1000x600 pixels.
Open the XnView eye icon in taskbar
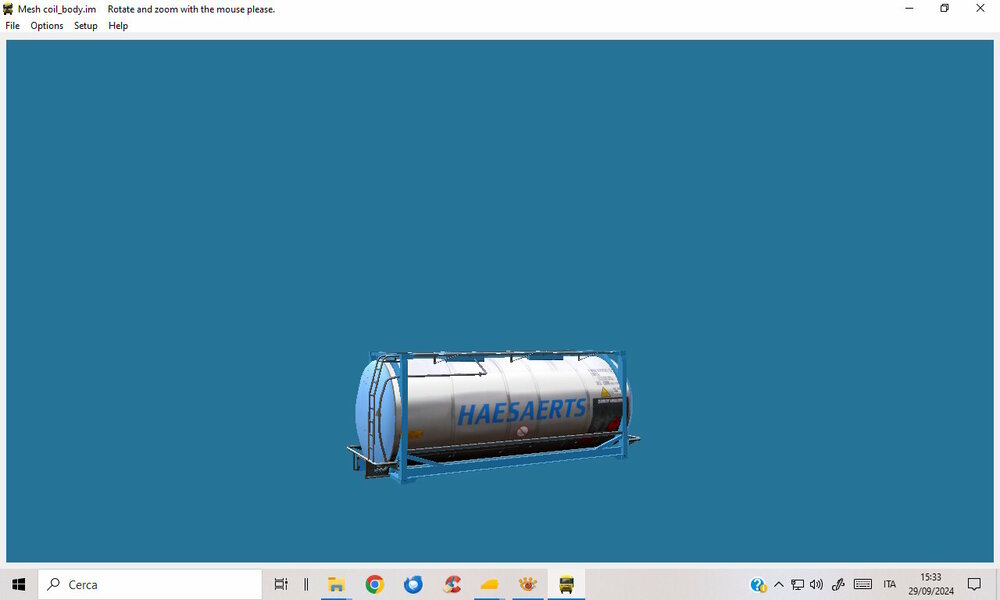tap(527, 584)
